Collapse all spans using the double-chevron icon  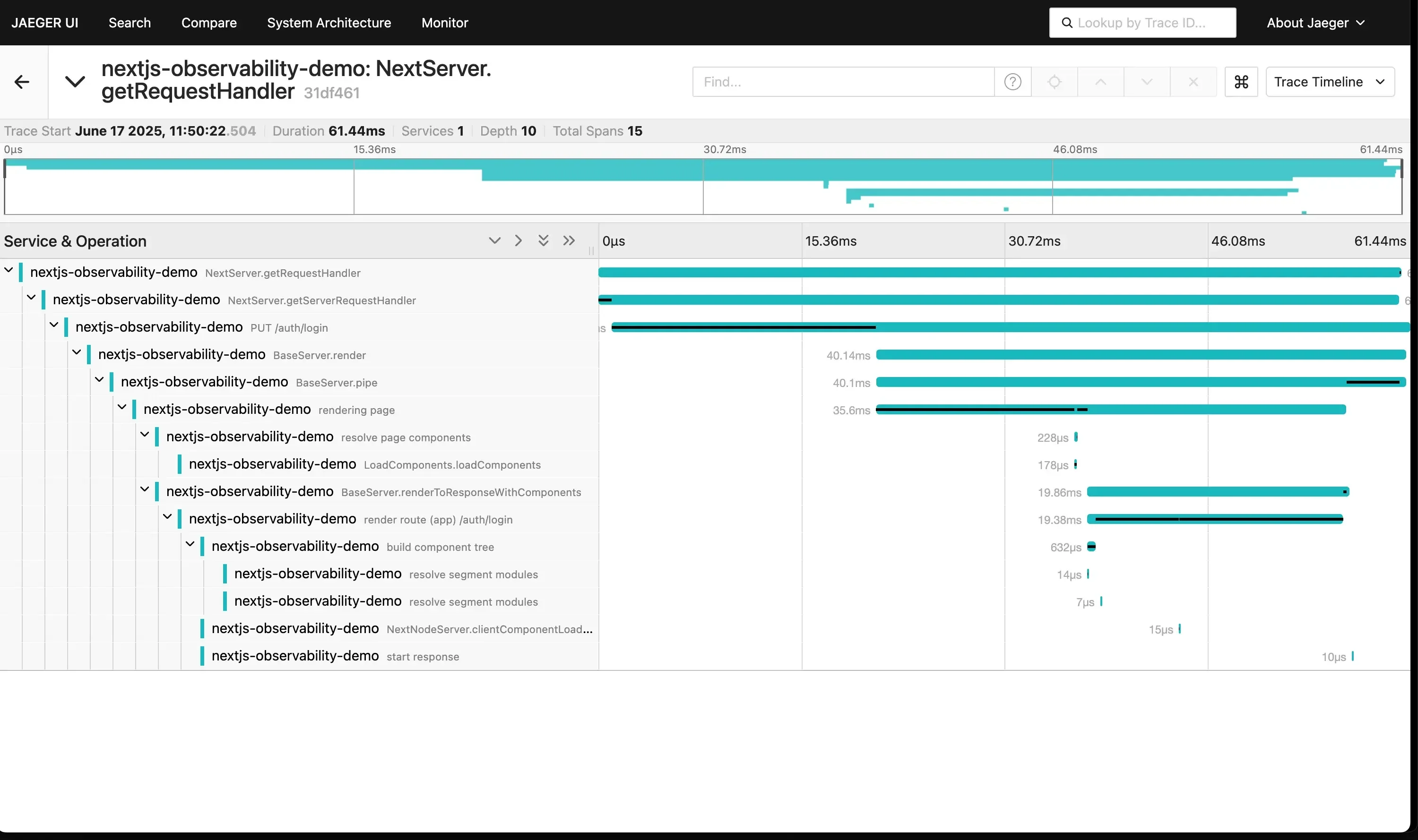pos(569,240)
